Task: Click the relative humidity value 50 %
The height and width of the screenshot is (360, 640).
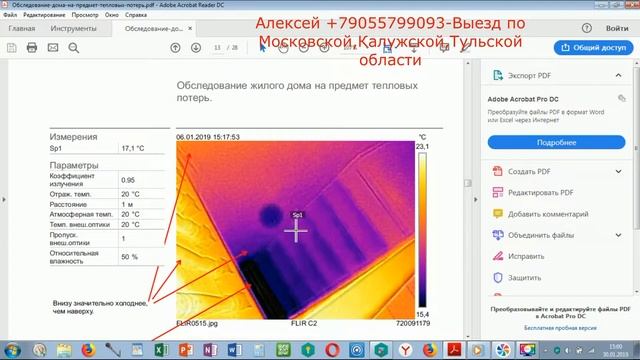Action: click(x=129, y=257)
